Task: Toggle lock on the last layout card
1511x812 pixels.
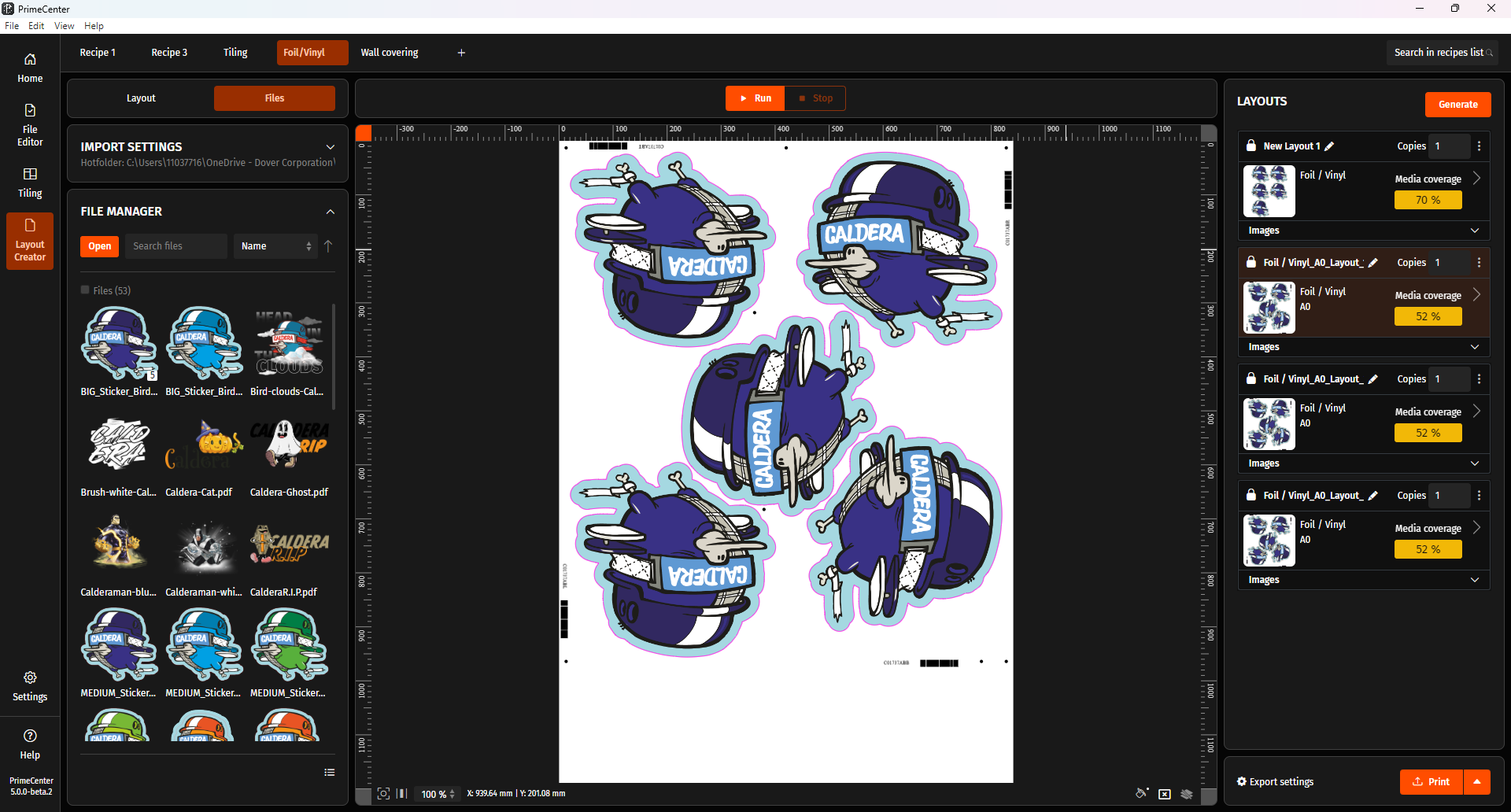Action: (x=1251, y=495)
